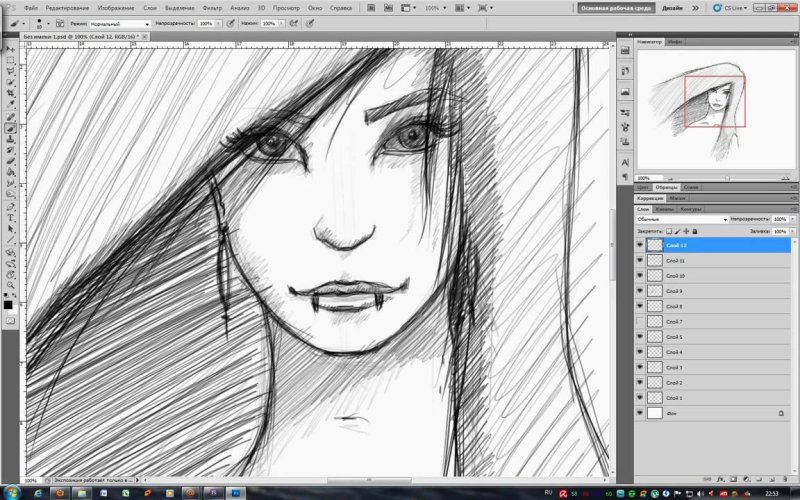The height and width of the screenshot is (500, 800).
Task: Click the Windows Start button
Action: [x=12, y=492]
